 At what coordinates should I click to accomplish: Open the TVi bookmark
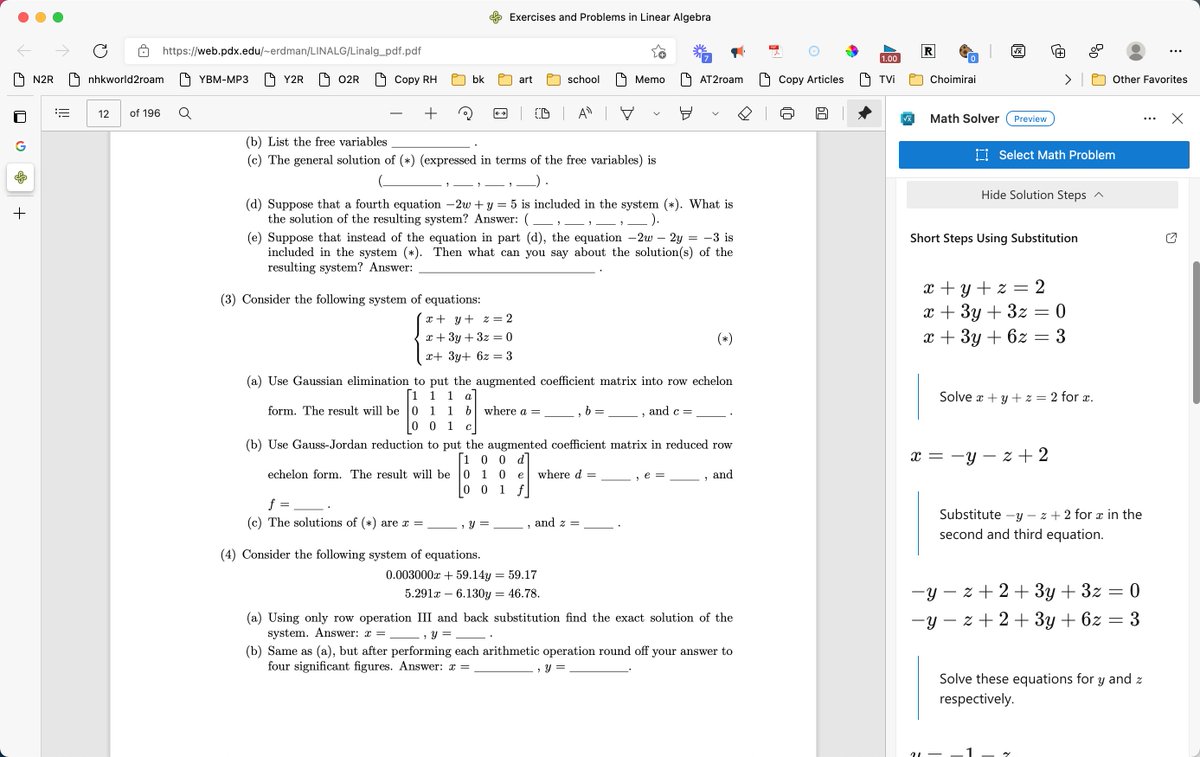coord(877,79)
